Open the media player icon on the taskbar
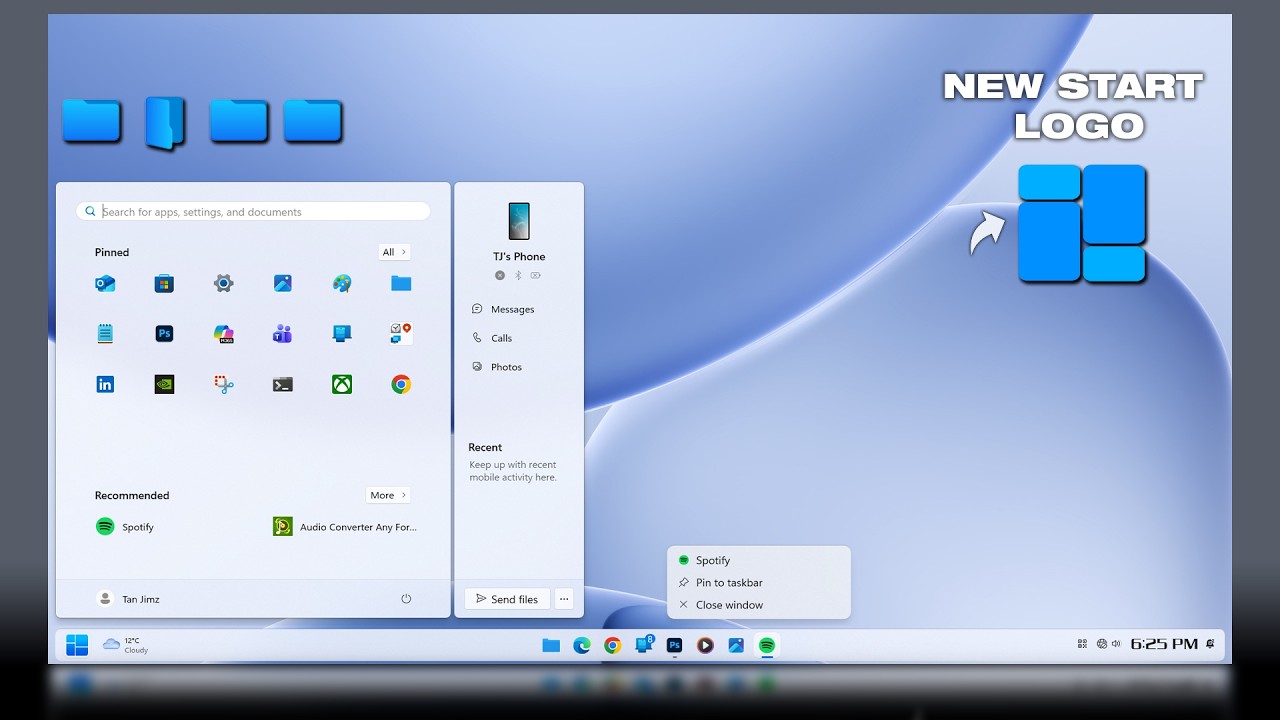The width and height of the screenshot is (1280, 720). coord(705,646)
